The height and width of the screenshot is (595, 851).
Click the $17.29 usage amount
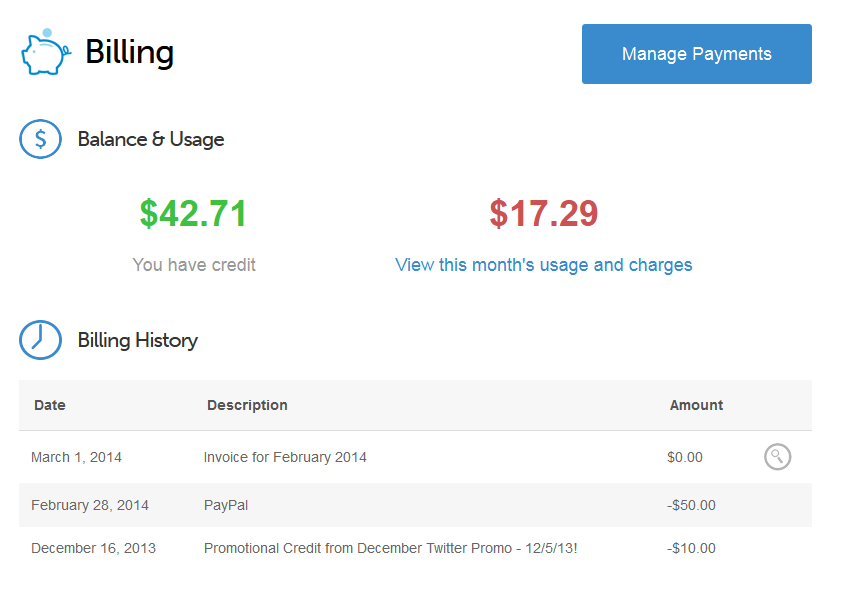pyautogui.click(x=543, y=213)
